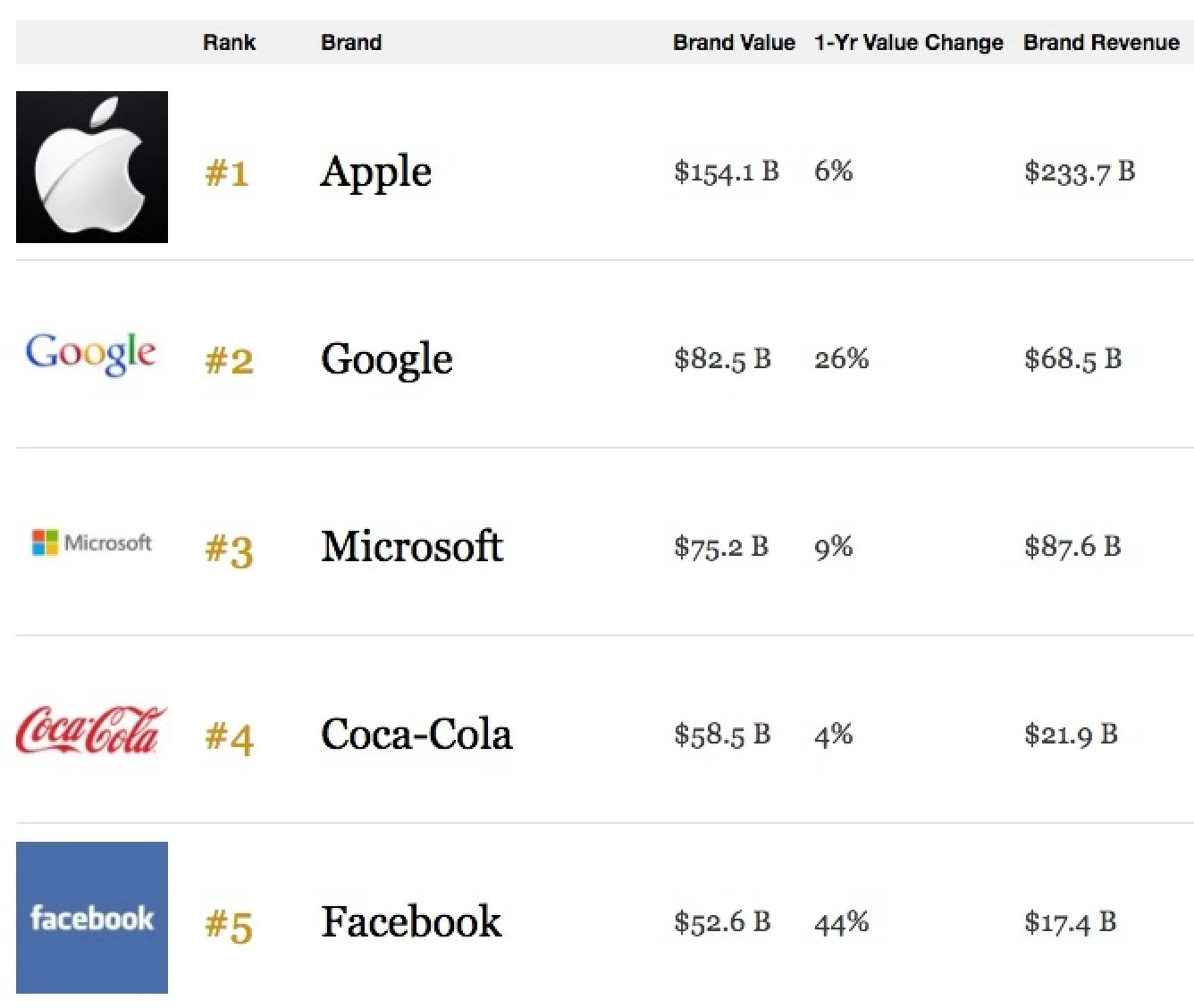
Task: Open the Apple brand name link
Action: tap(376, 172)
